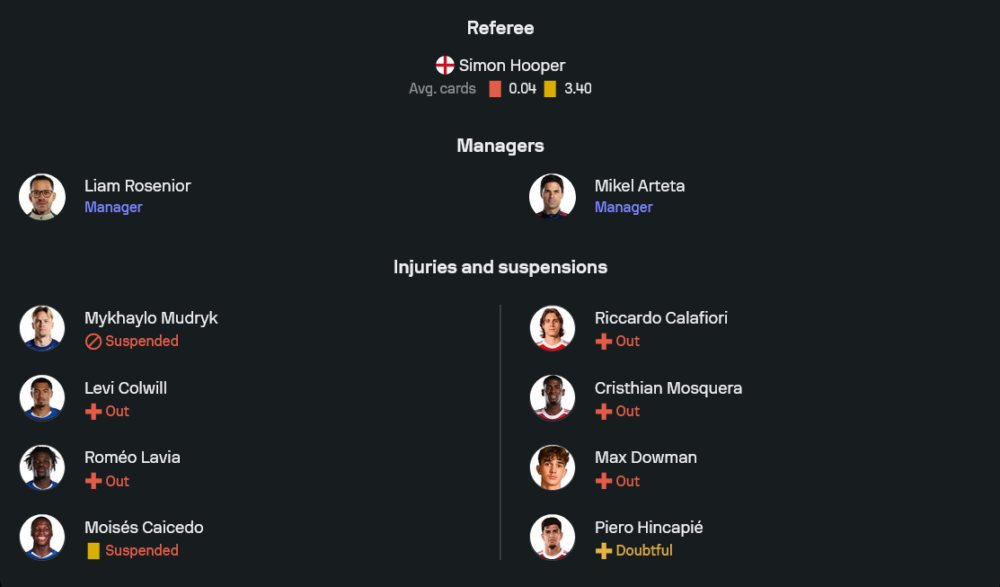Click the doubtful yellow cross icon for Piero Hincapié

click(x=603, y=551)
